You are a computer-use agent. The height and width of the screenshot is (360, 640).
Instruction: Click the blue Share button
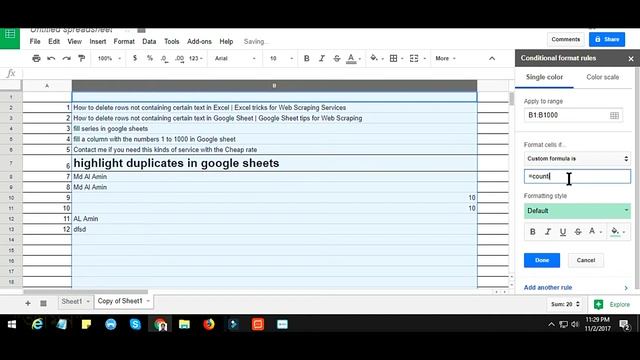pyautogui.click(x=607, y=40)
